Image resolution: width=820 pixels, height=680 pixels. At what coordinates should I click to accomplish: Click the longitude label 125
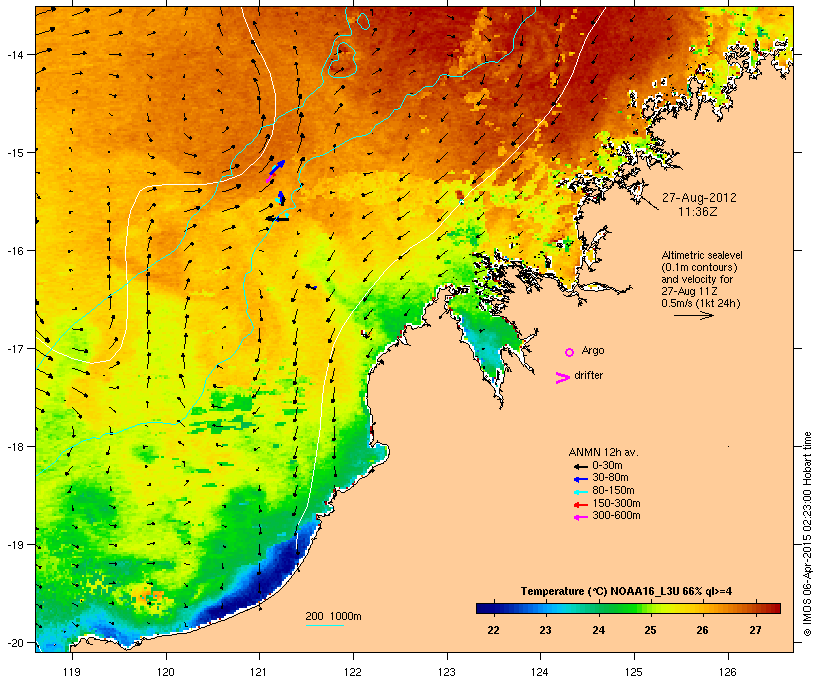click(634, 672)
